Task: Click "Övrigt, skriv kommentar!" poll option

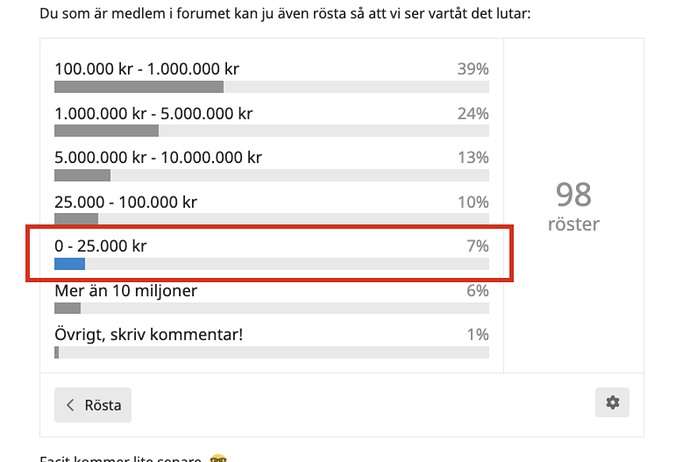Action: coord(149,334)
